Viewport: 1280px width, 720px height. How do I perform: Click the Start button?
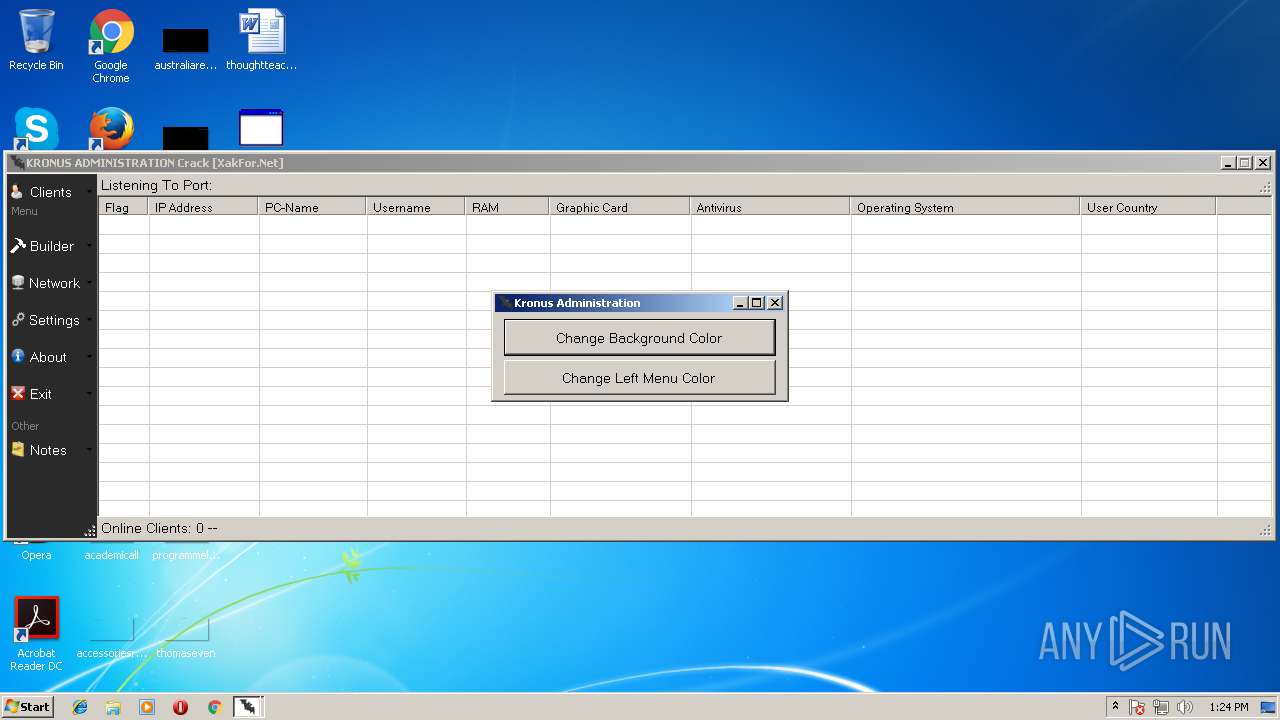28,706
